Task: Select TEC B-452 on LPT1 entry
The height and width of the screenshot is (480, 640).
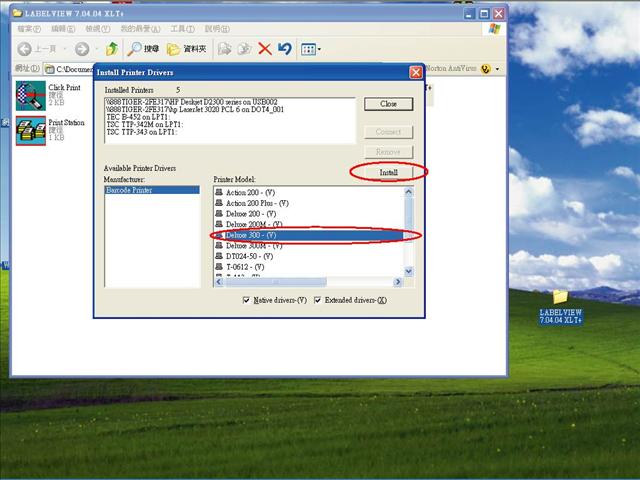Action: 138,117
